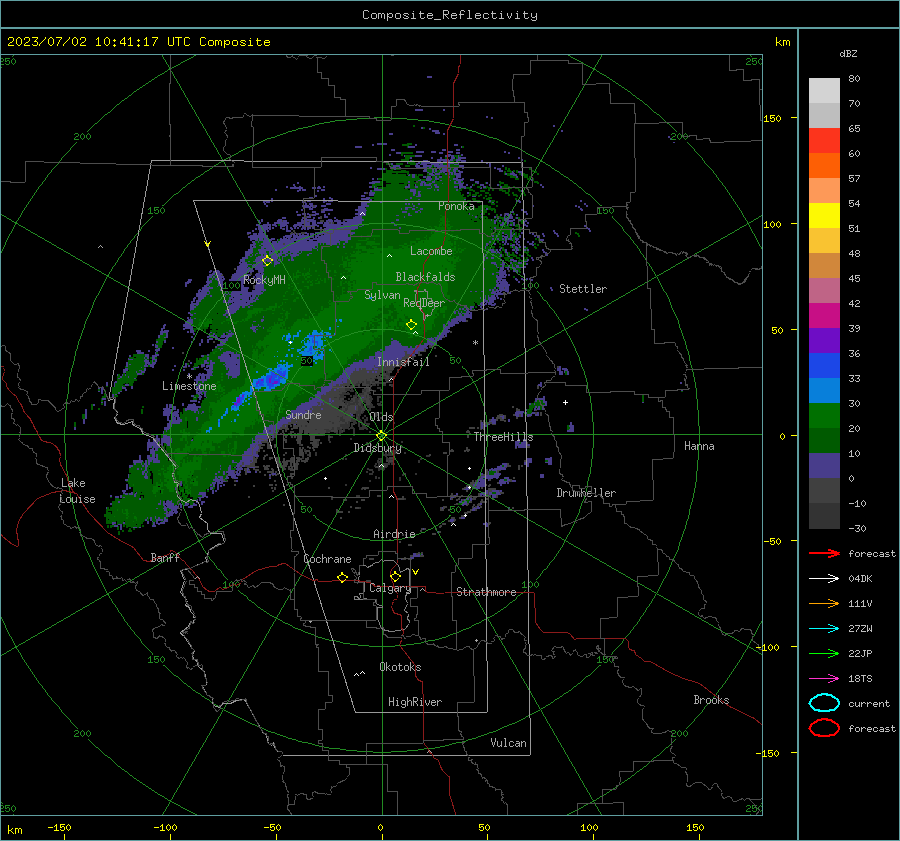Click the Sylvan label on map
Viewport: 900px width, 841px height.
pos(382,295)
